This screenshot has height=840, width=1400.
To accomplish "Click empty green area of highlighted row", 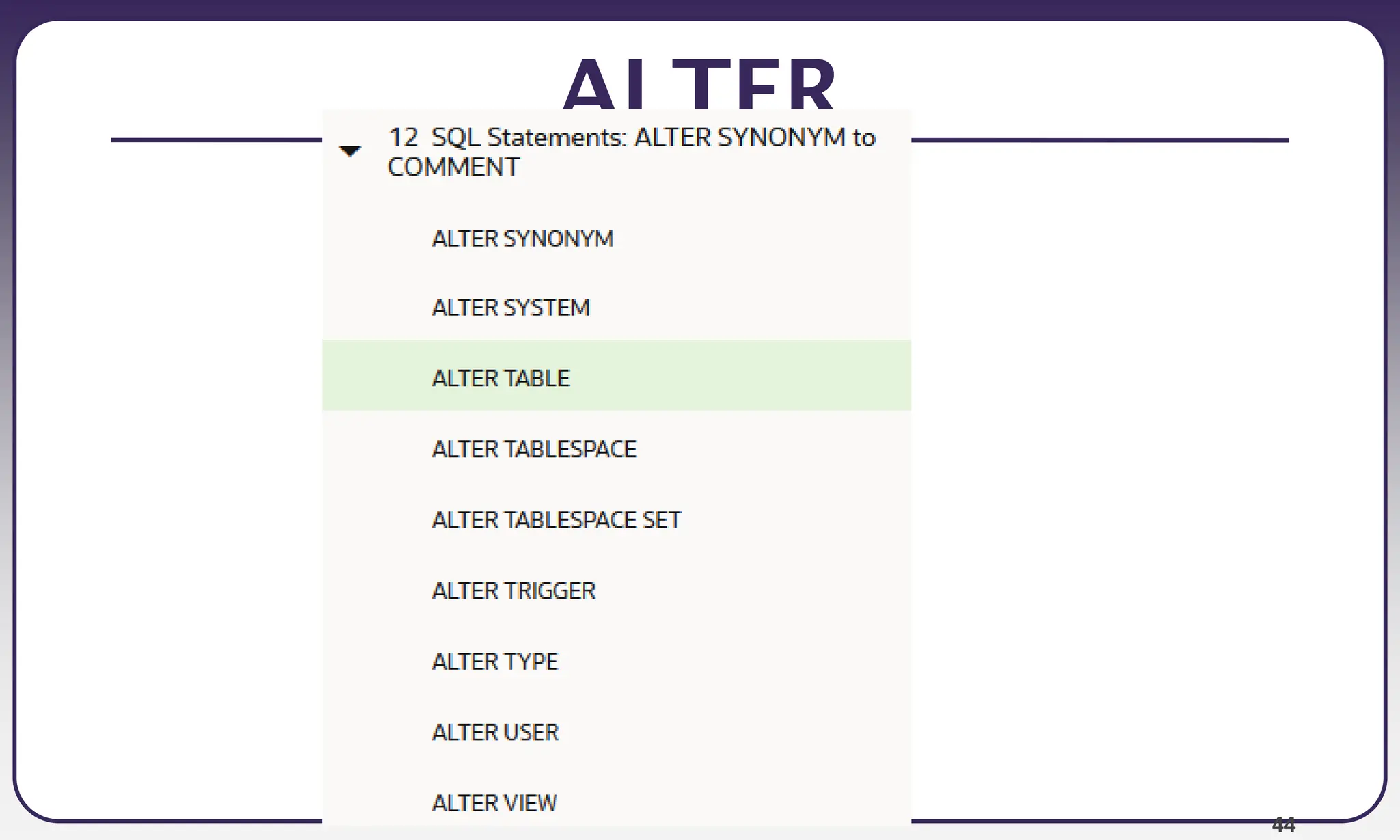I will point(740,375).
